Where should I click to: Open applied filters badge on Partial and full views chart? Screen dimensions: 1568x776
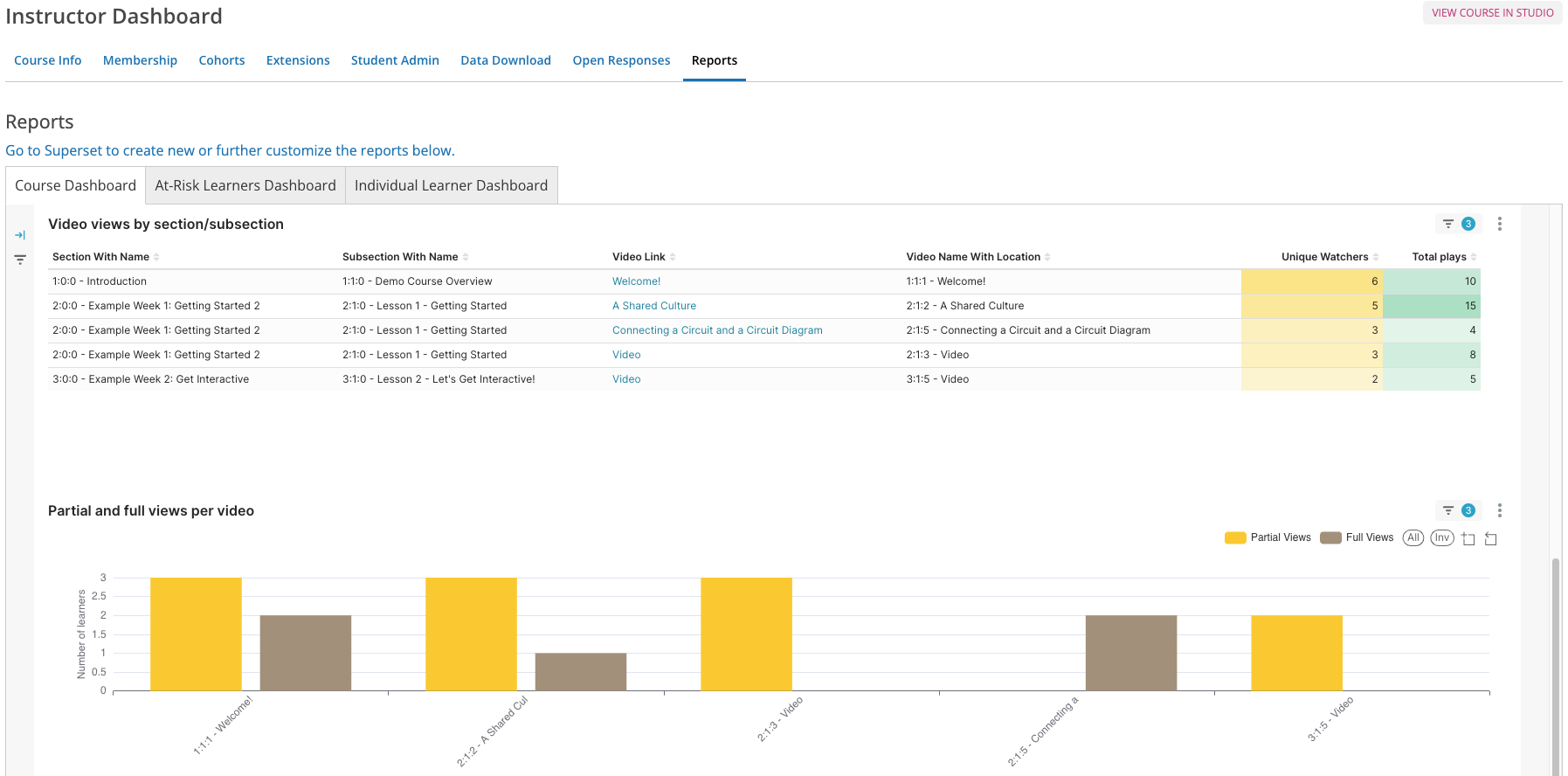pyautogui.click(x=1459, y=510)
